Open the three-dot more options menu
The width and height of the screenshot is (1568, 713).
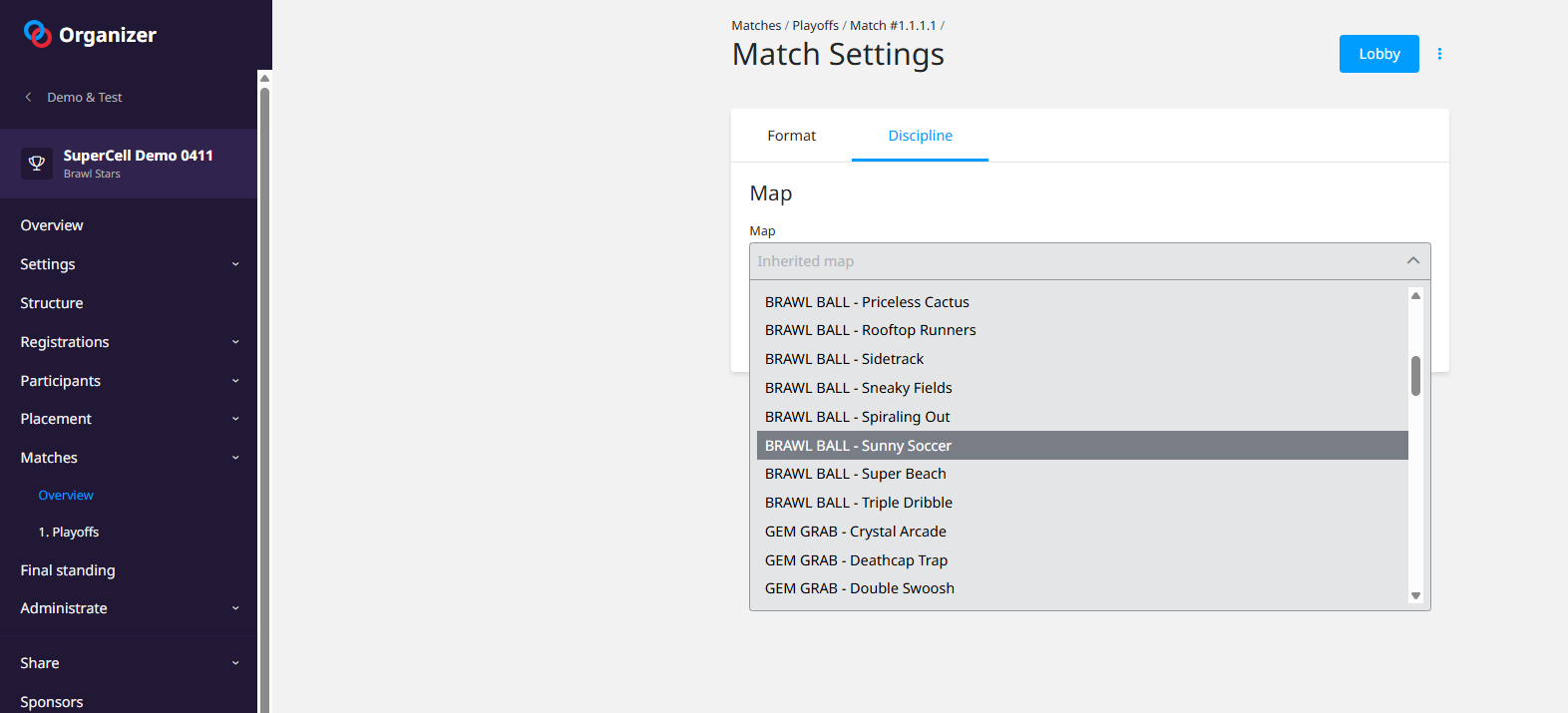click(1439, 54)
